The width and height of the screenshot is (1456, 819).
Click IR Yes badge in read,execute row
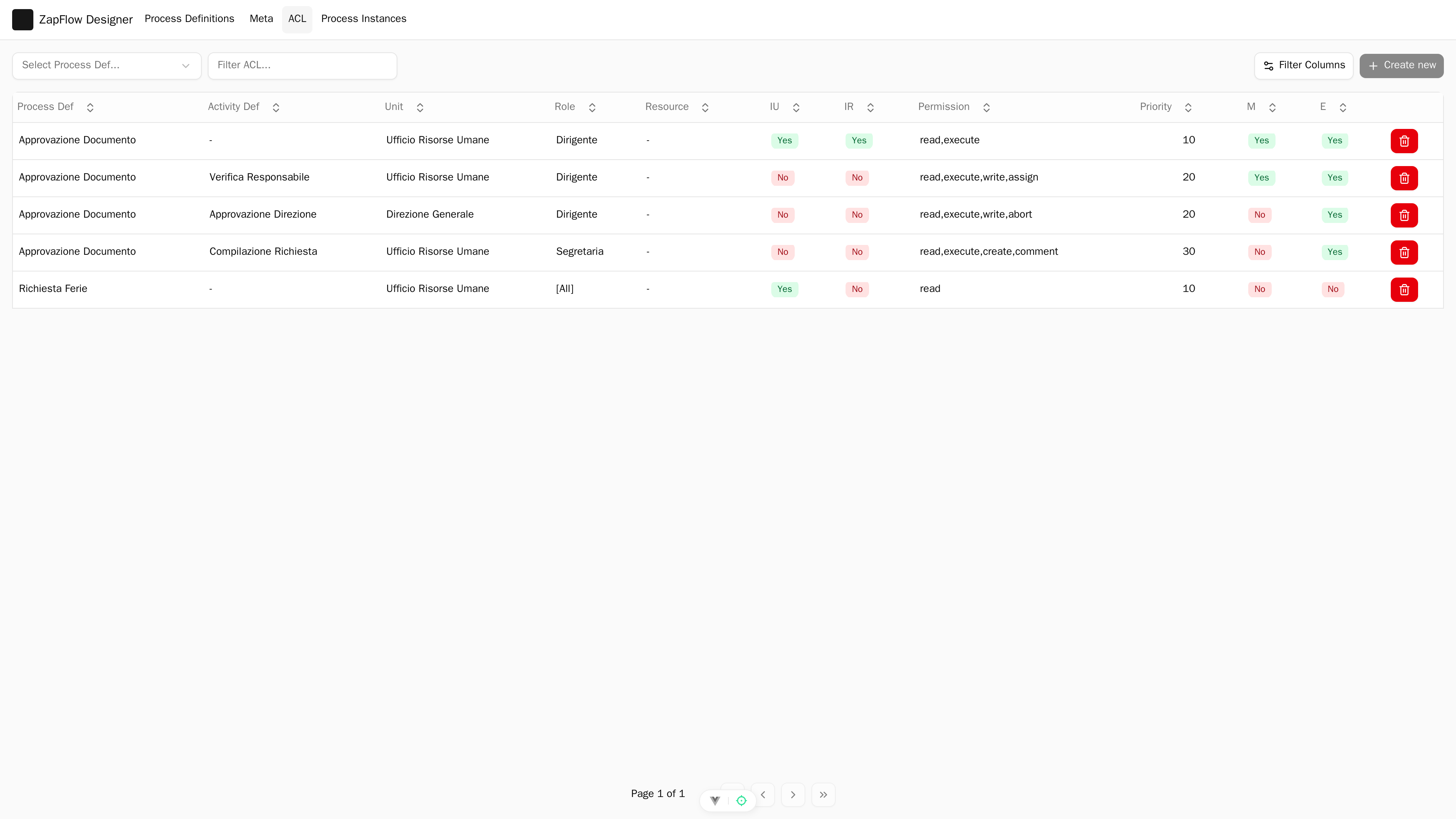tap(858, 141)
